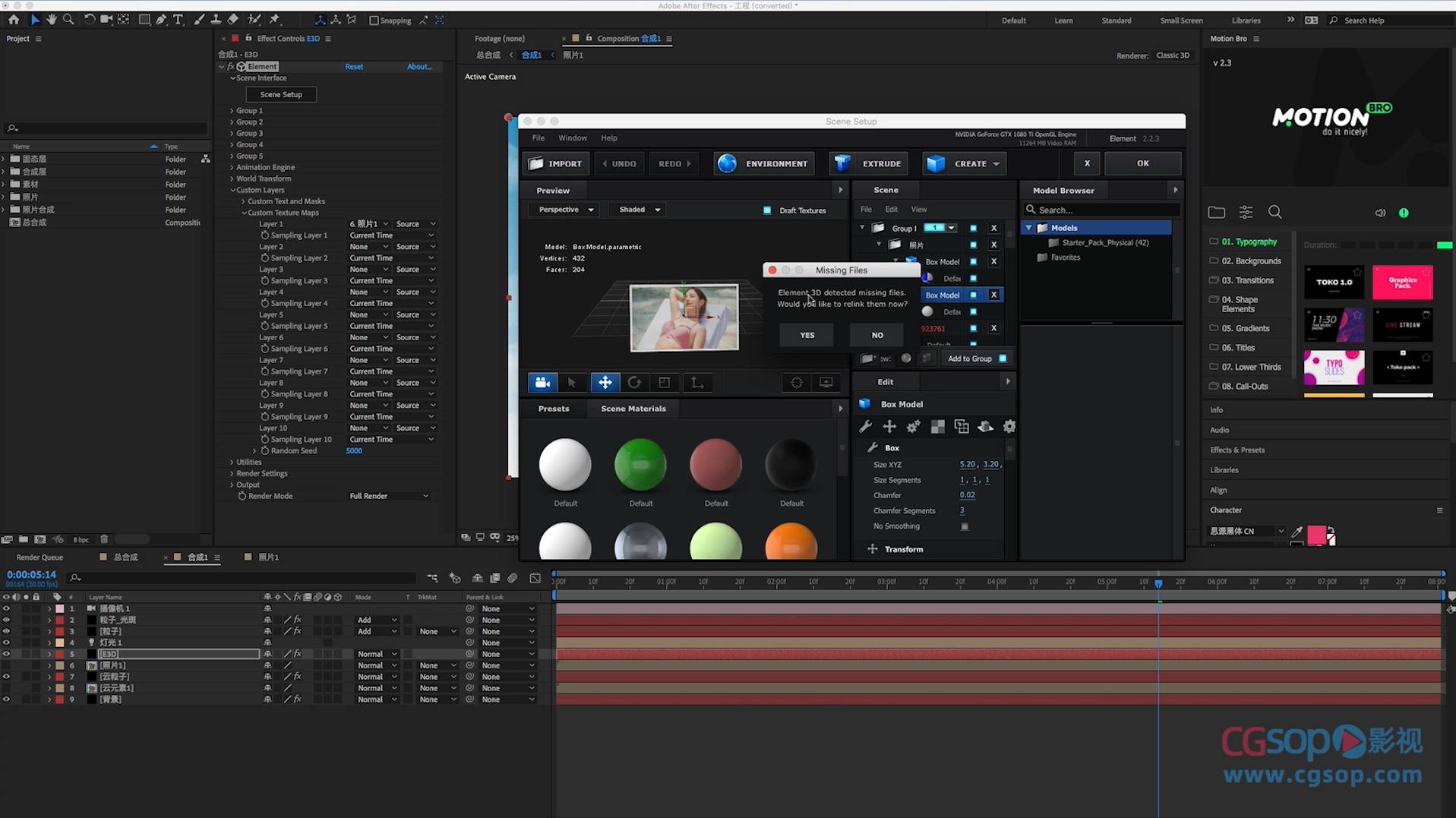Open the Render Mode Full Render dropdown
1456x818 pixels.
(388, 496)
